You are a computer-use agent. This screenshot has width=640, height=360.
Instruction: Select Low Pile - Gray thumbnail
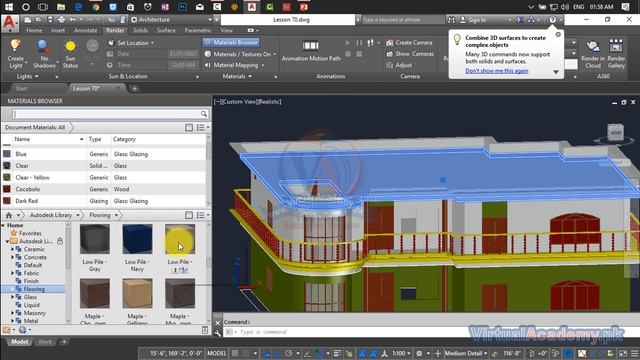pyautogui.click(x=95, y=239)
